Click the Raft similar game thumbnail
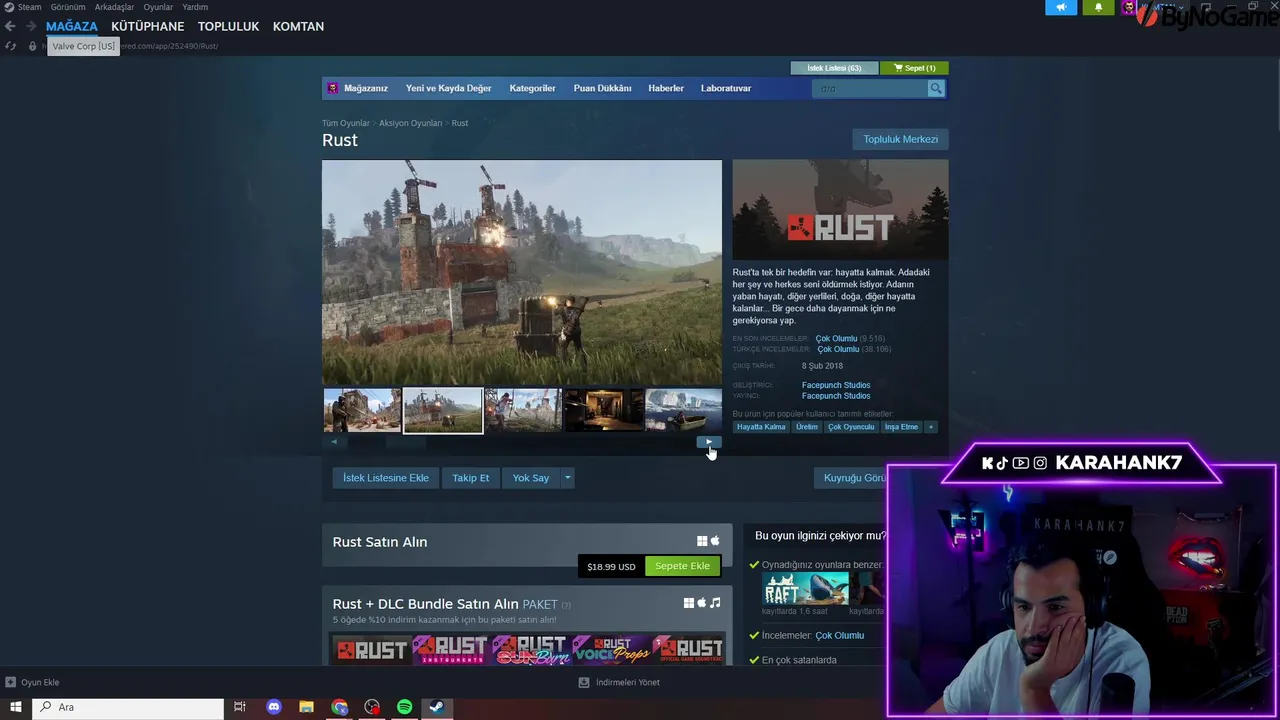1280x720 pixels. coord(805,589)
